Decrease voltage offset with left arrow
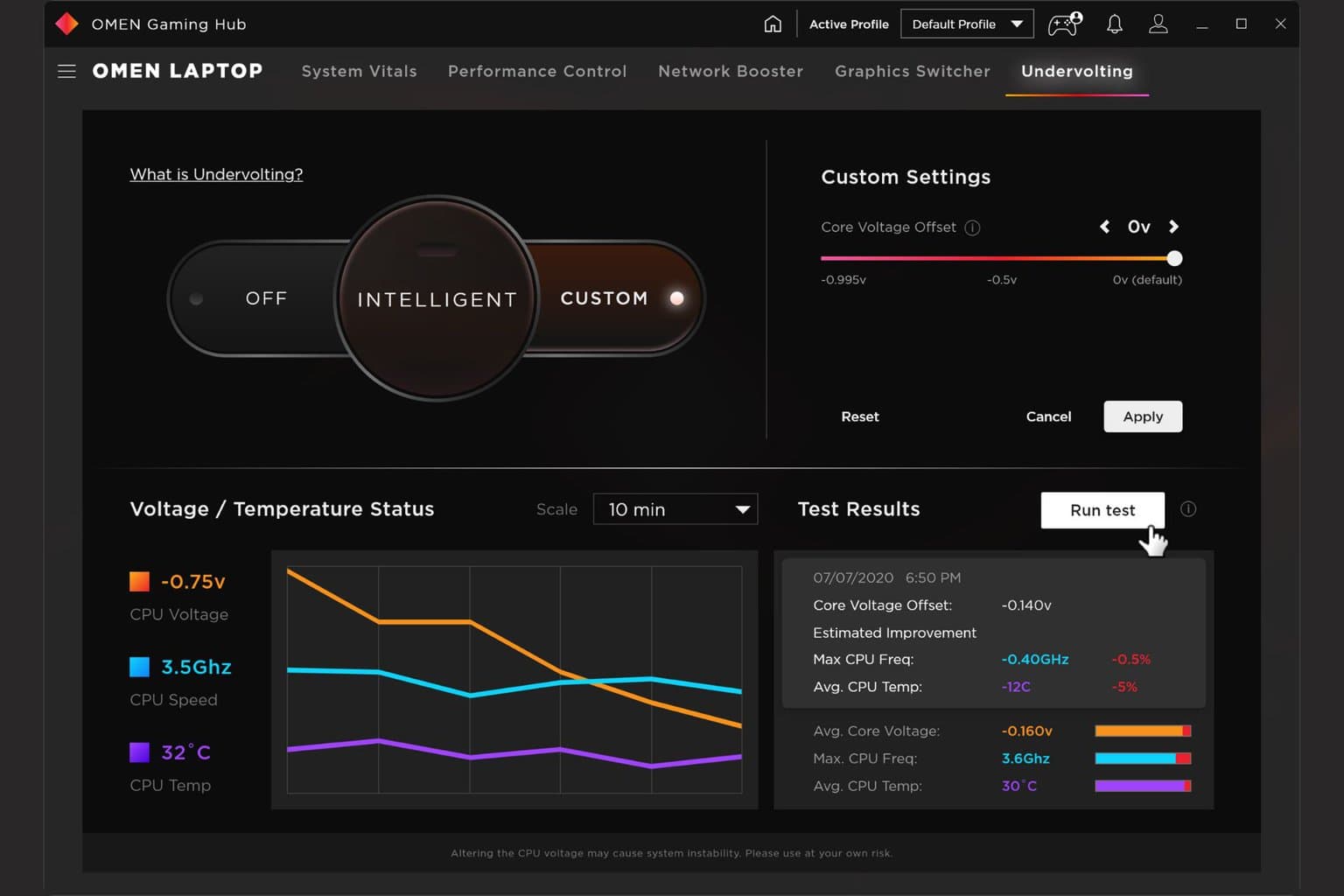This screenshot has width=1344, height=896. click(x=1105, y=227)
